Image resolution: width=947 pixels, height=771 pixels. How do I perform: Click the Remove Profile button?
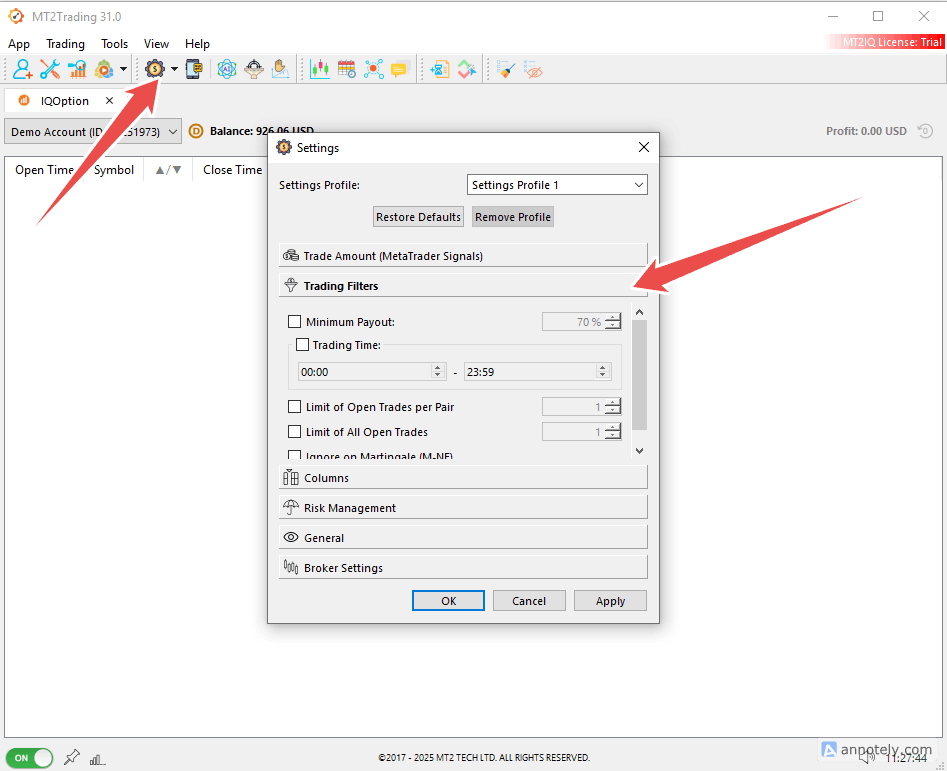513,217
